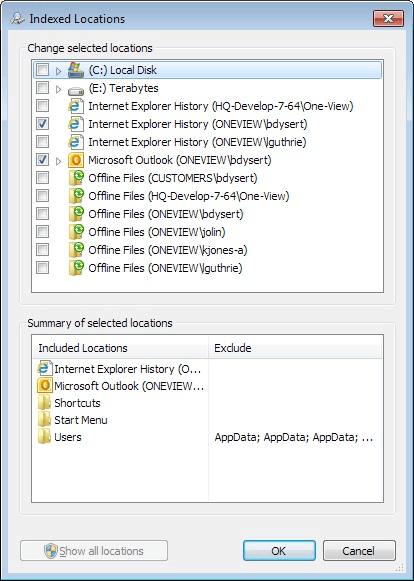
Task: Expand the Microsoft Outlook tree node
Action: [58, 161]
